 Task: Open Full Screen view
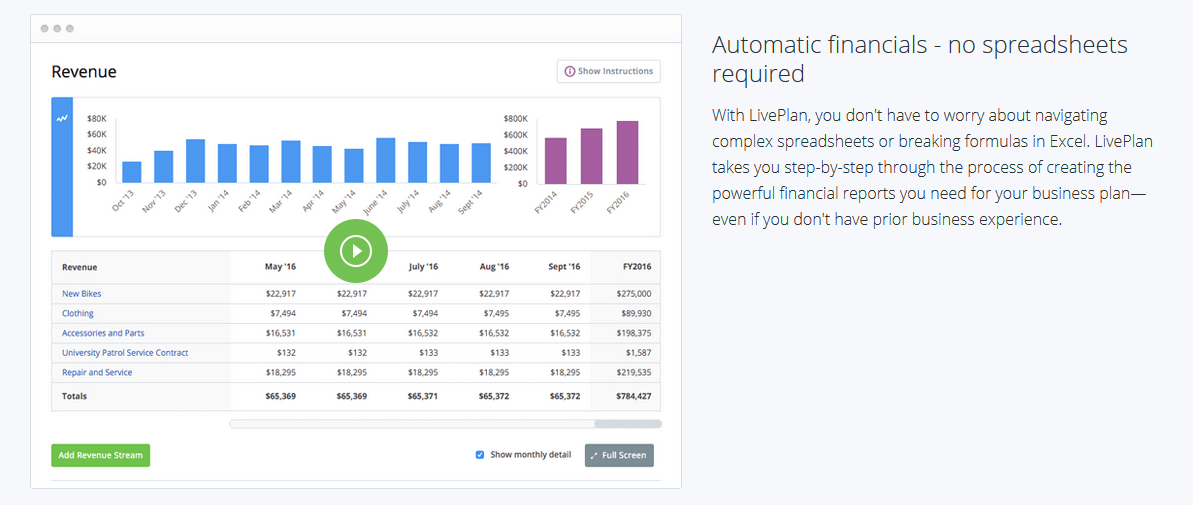[x=619, y=455]
